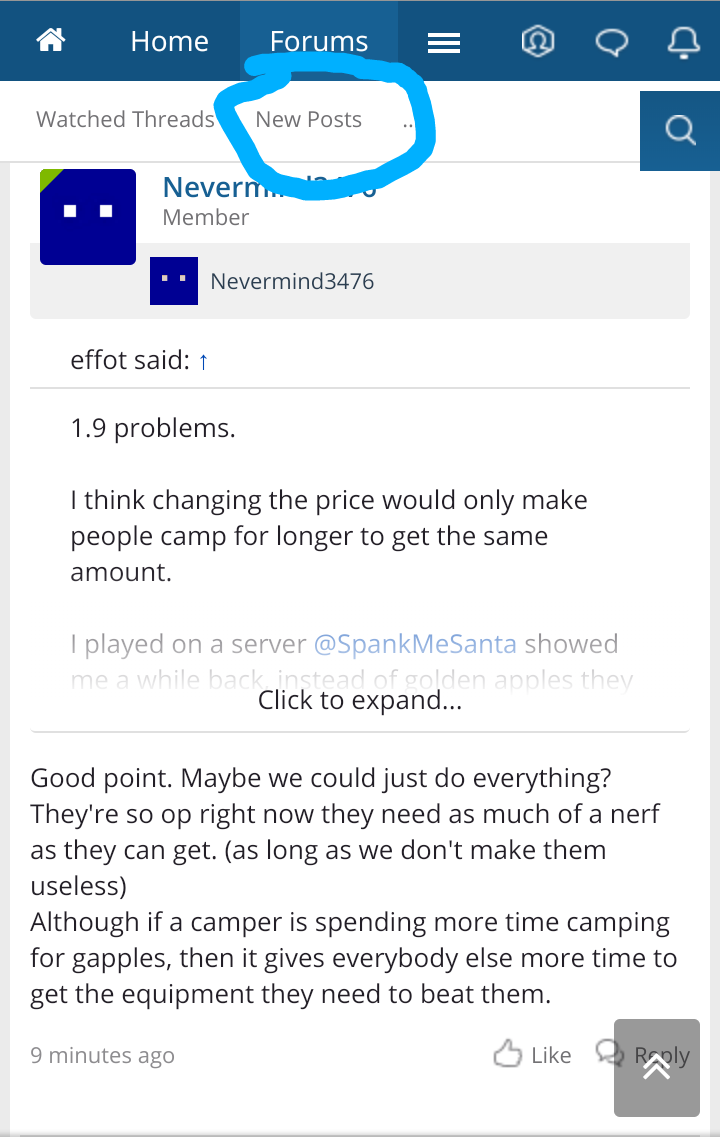
Task: Reply to this post
Action: [x=642, y=1054]
